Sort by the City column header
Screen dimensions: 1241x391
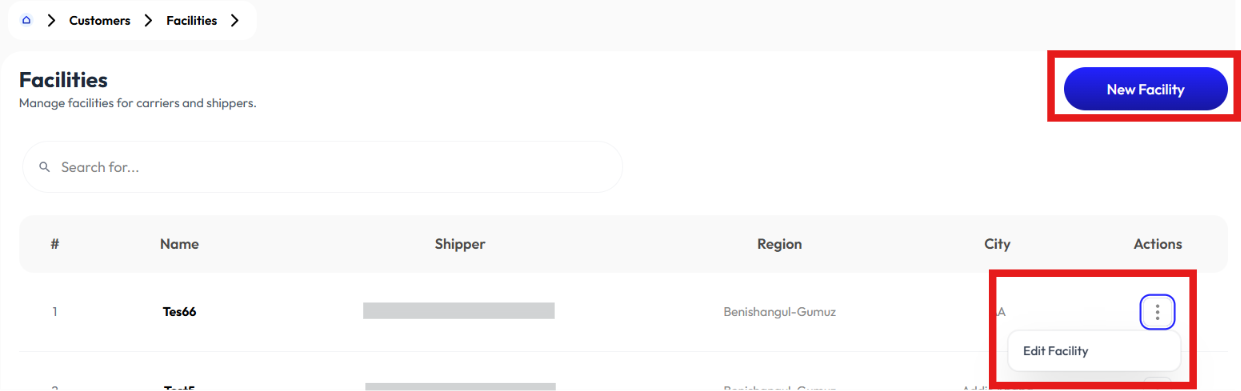(x=997, y=244)
